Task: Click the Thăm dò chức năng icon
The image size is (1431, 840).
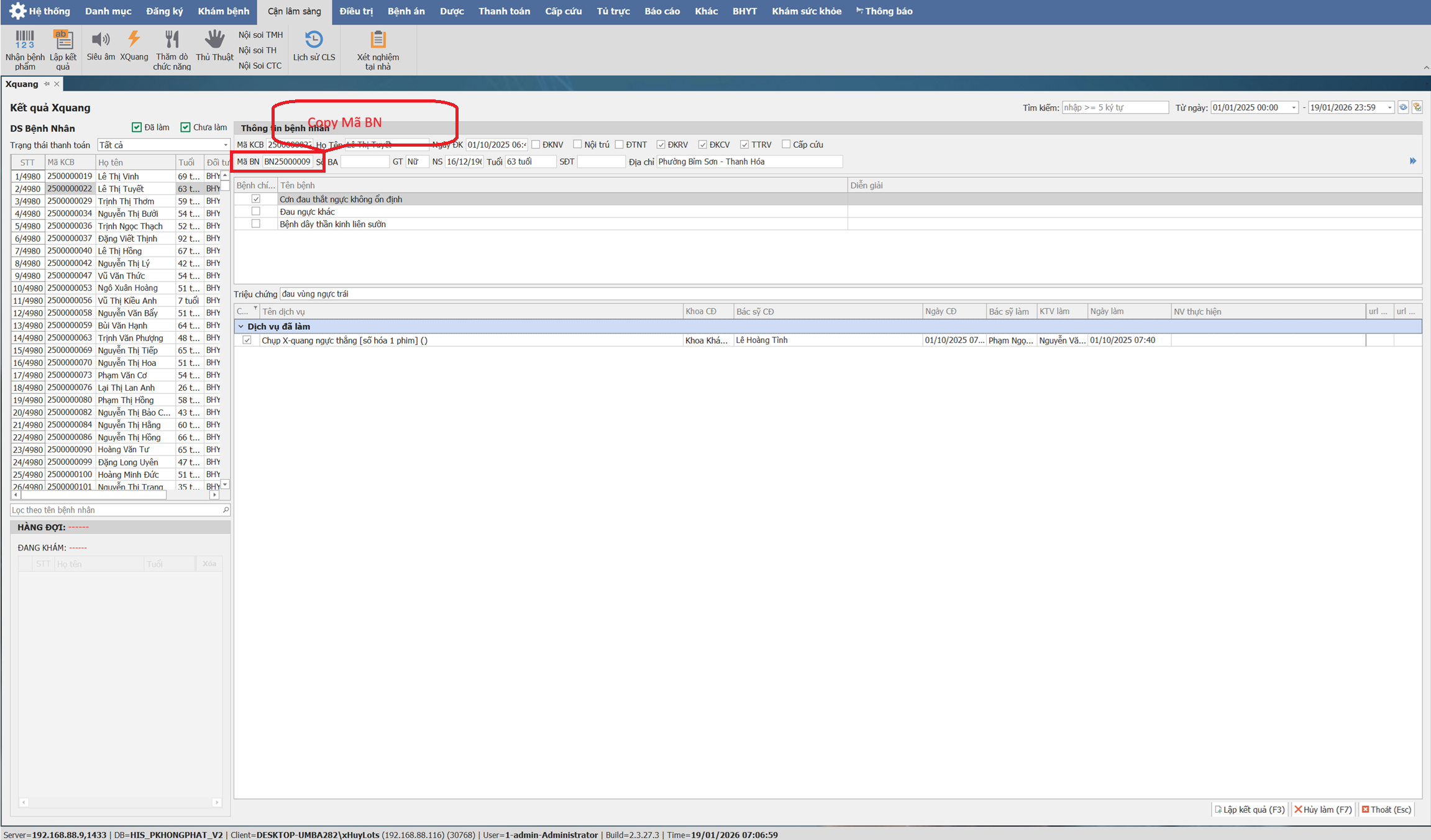Action: pos(172,40)
